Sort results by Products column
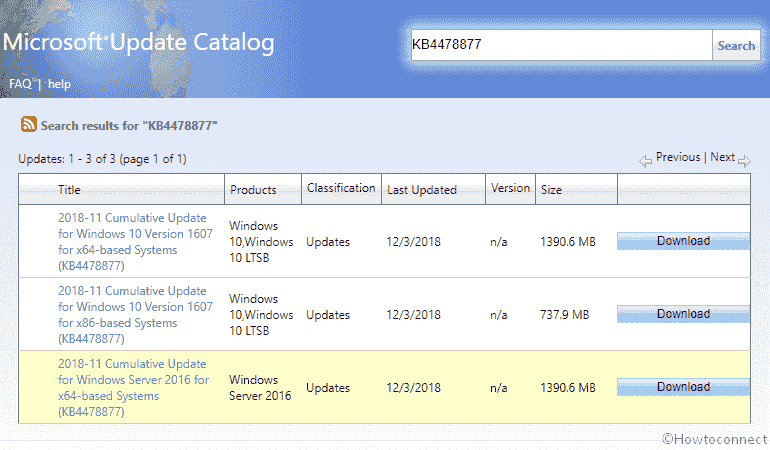The image size is (770, 450). (x=253, y=190)
